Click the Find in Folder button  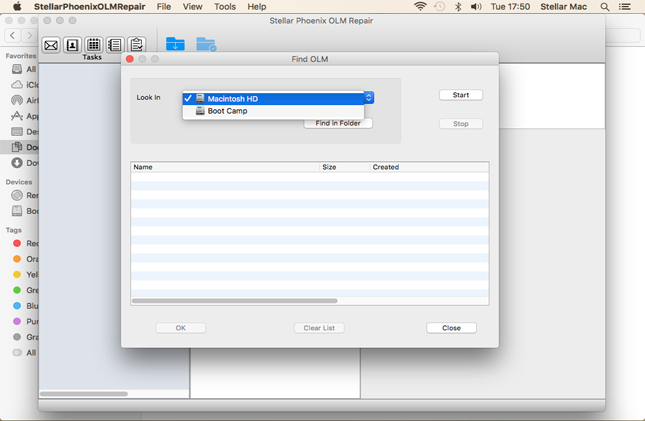tap(338, 123)
